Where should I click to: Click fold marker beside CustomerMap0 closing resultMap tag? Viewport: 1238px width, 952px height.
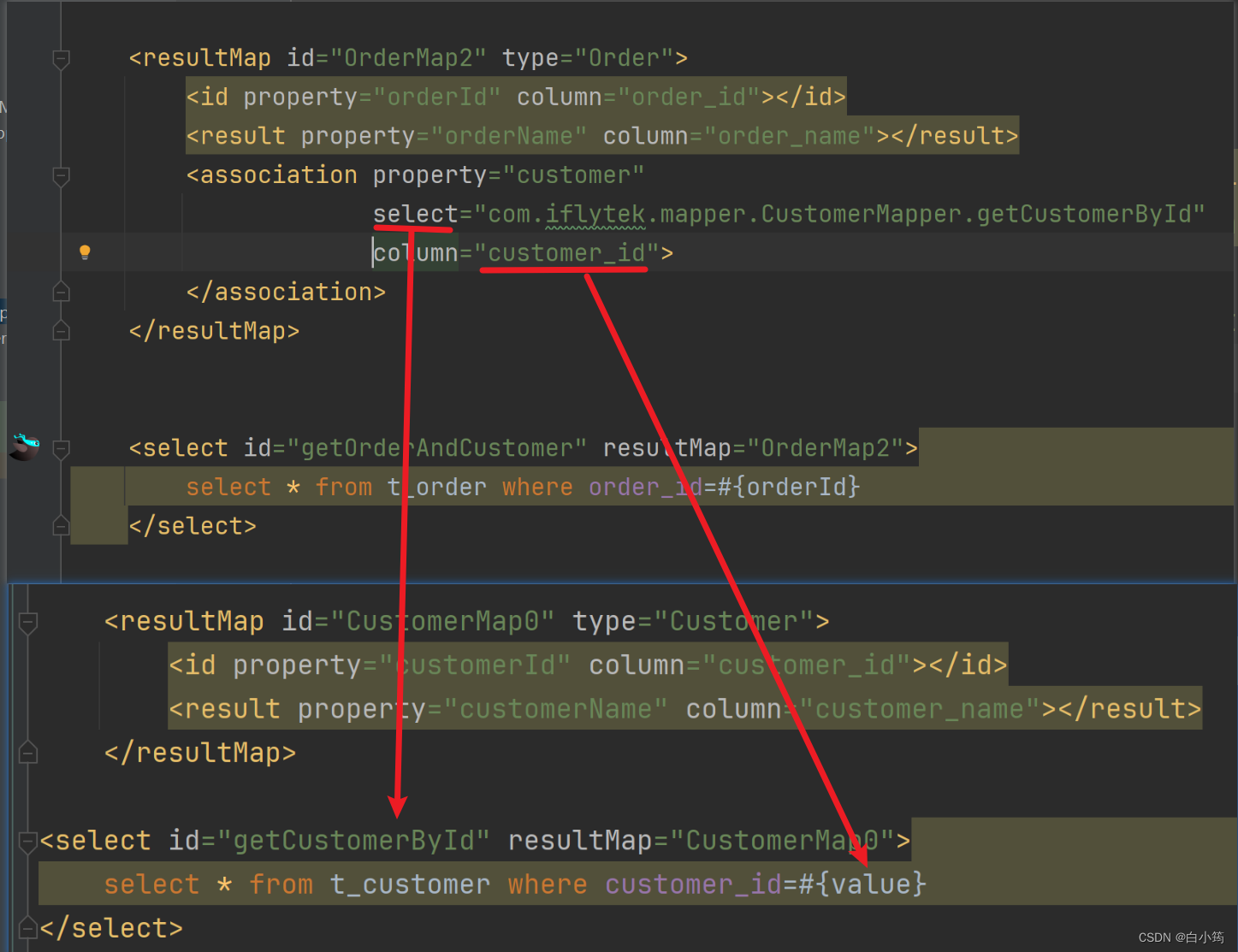pyautogui.click(x=28, y=753)
